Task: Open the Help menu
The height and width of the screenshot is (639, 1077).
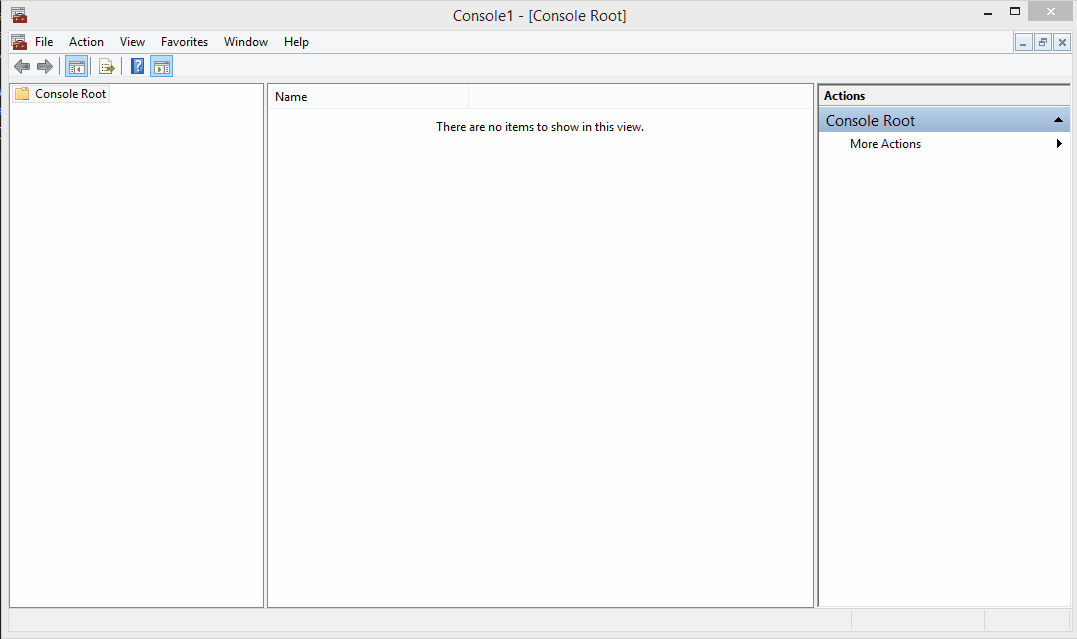Action: click(296, 42)
